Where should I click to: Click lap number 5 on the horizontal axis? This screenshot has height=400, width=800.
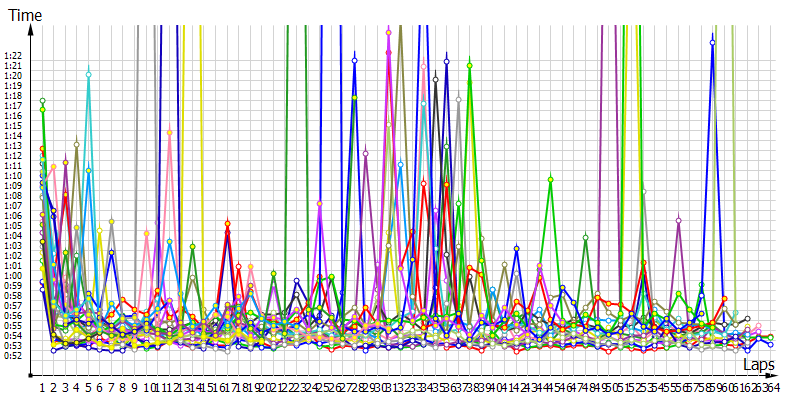[89, 387]
